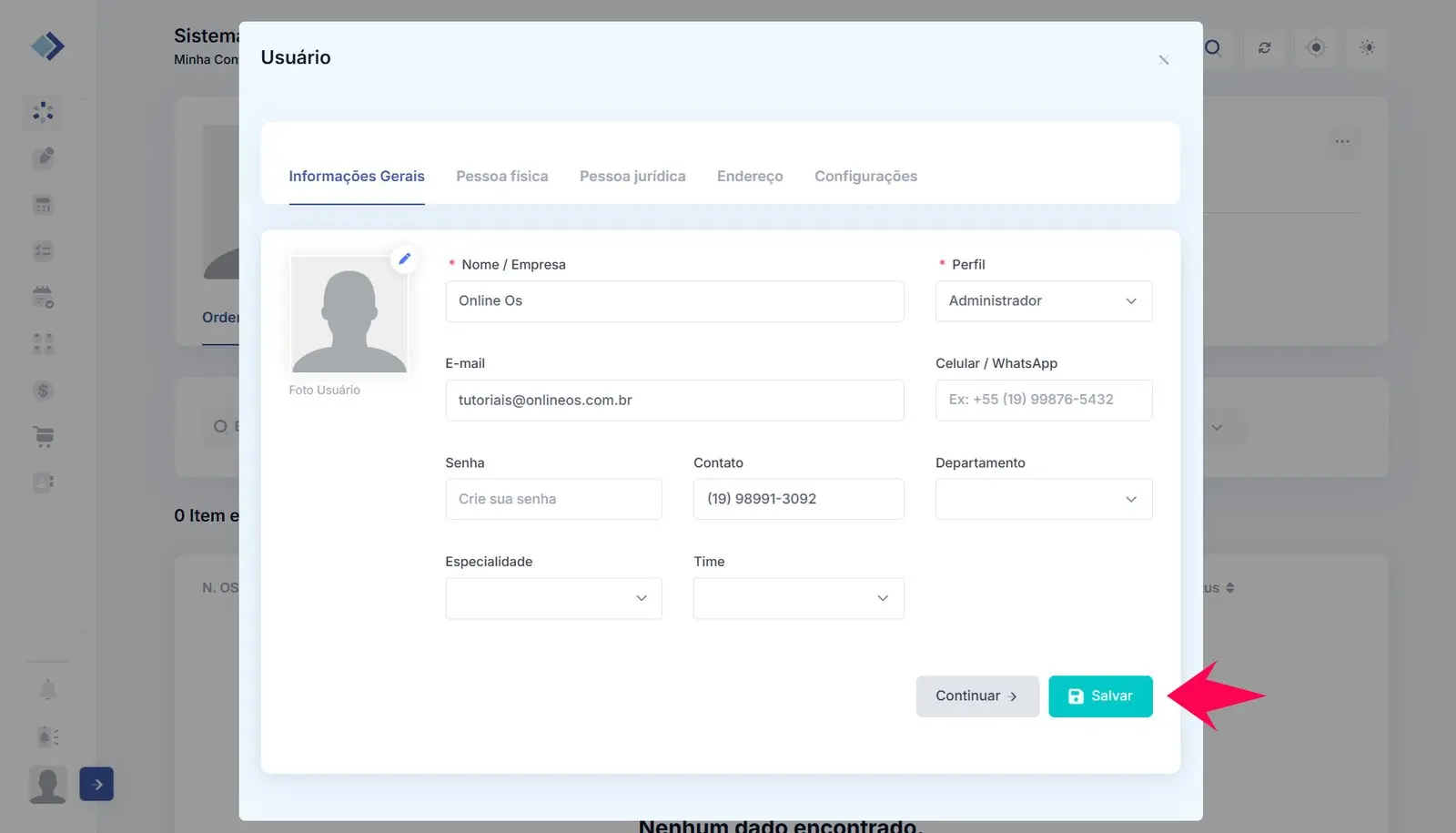This screenshot has height=833, width=1456.
Task: Click the Continuar button
Action: (976, 696)
